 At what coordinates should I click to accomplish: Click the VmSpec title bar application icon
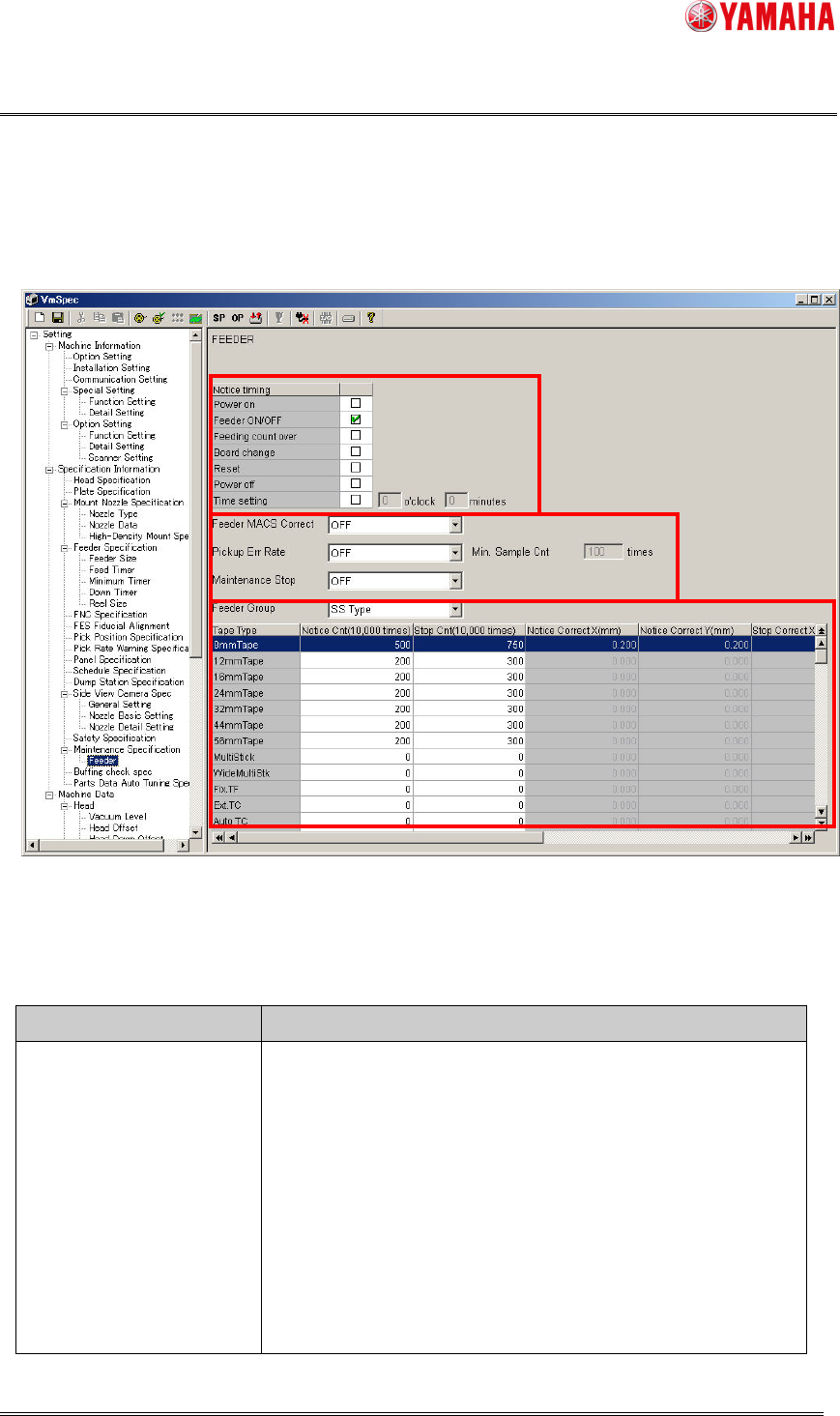point(32,300)
